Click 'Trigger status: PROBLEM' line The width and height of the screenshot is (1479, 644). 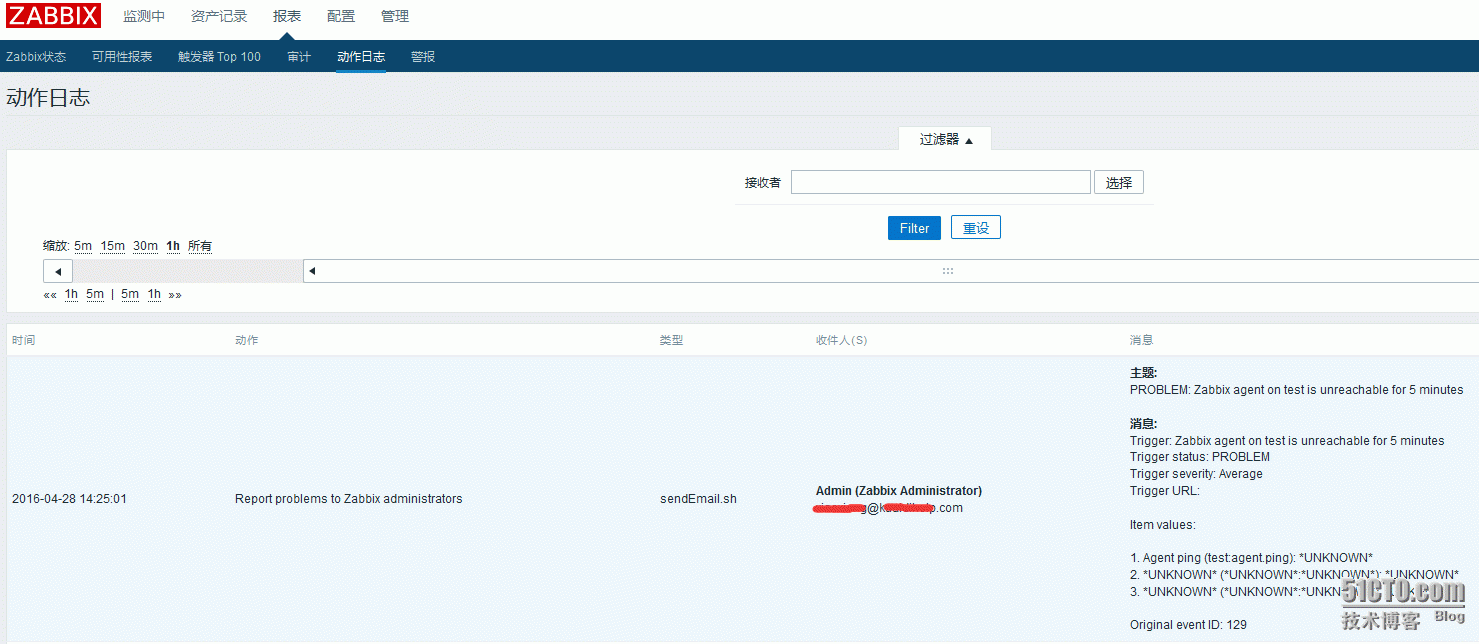(1200, 457)
